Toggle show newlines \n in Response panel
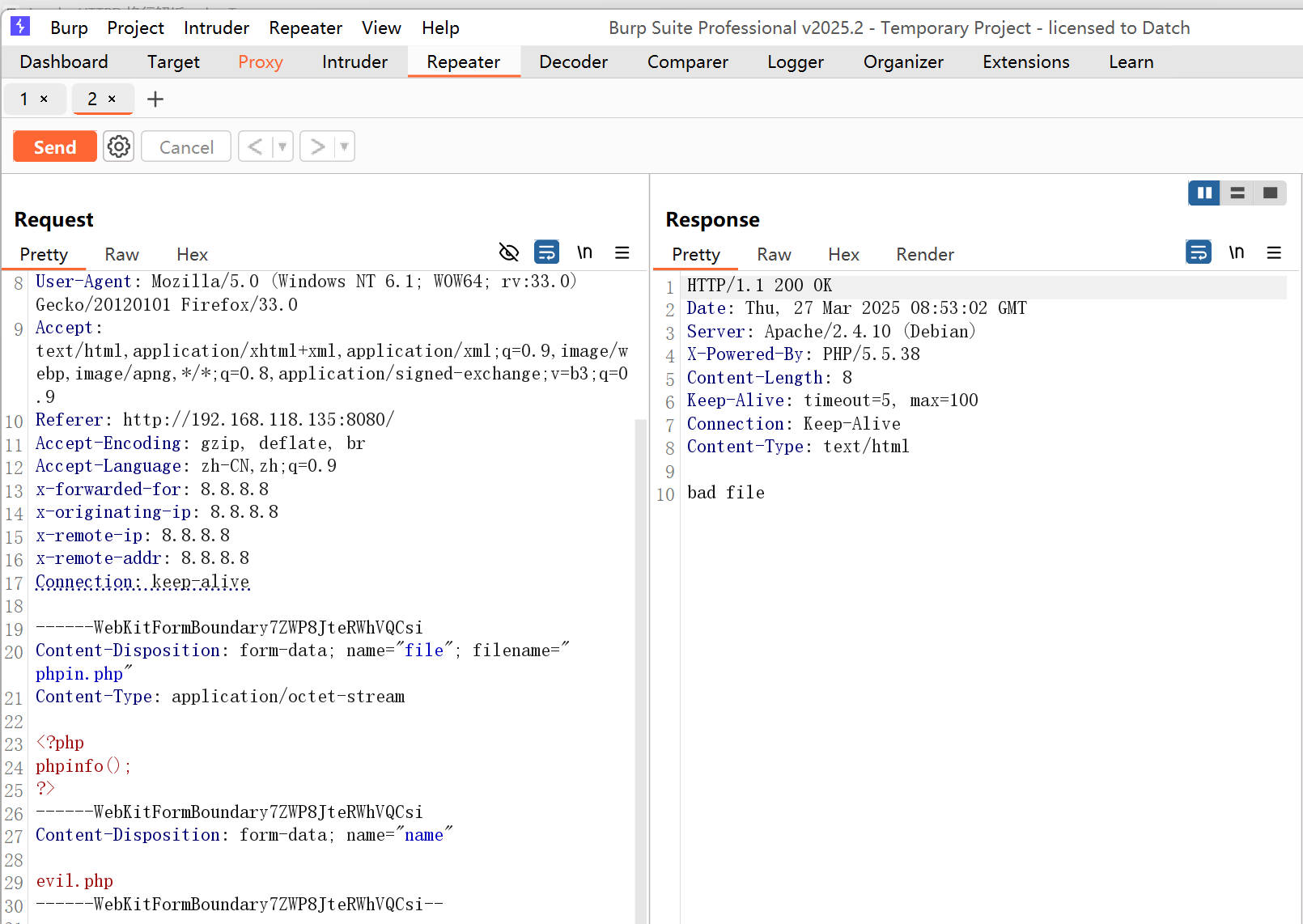 pos(1236,252)
